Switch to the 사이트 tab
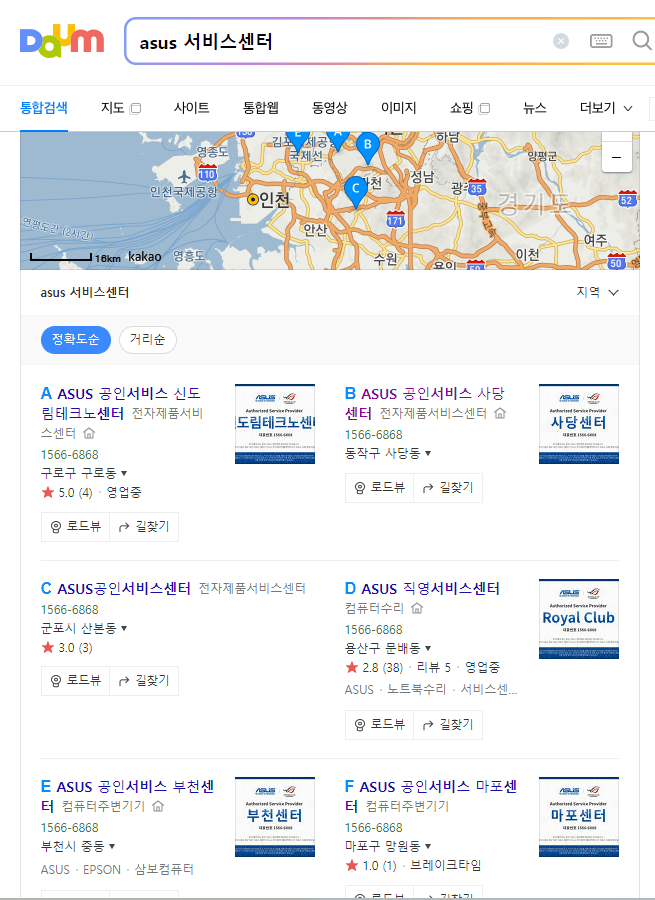Viewport: 655px width, 900px height. [x=192, y=108]
